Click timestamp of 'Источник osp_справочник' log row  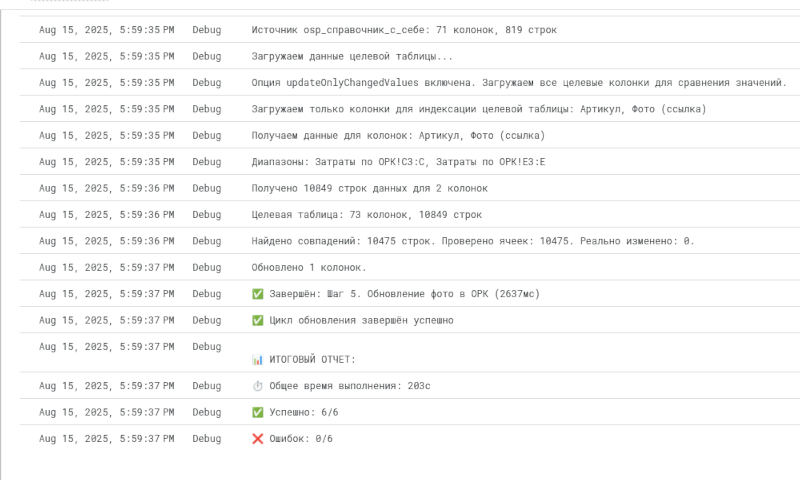tap(107, 30)
